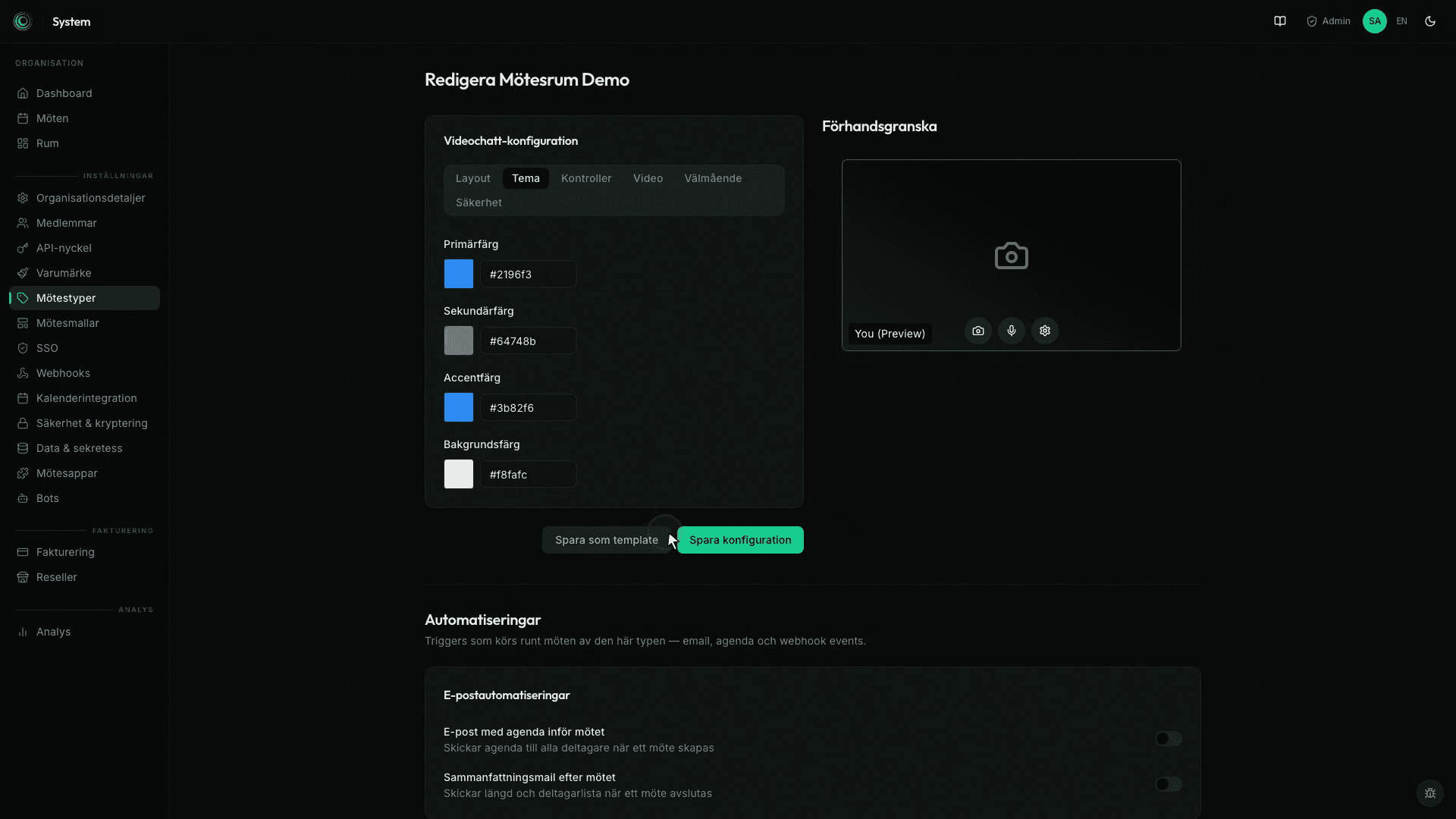Open the Kontroller tab
The height and width of the screenshot is (819, 1456).
click(x=586, y=178)
